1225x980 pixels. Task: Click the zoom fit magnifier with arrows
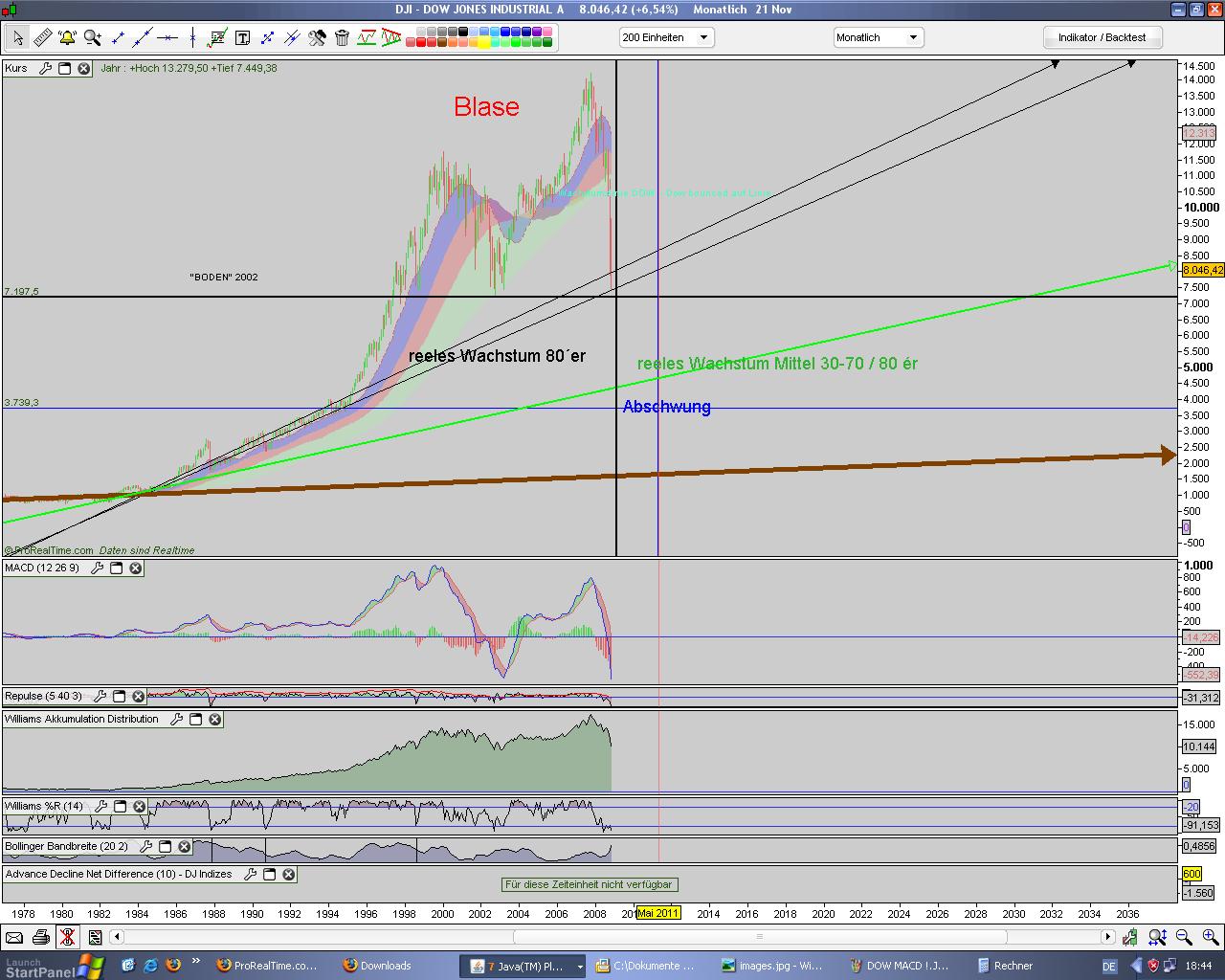point(1157,937)
